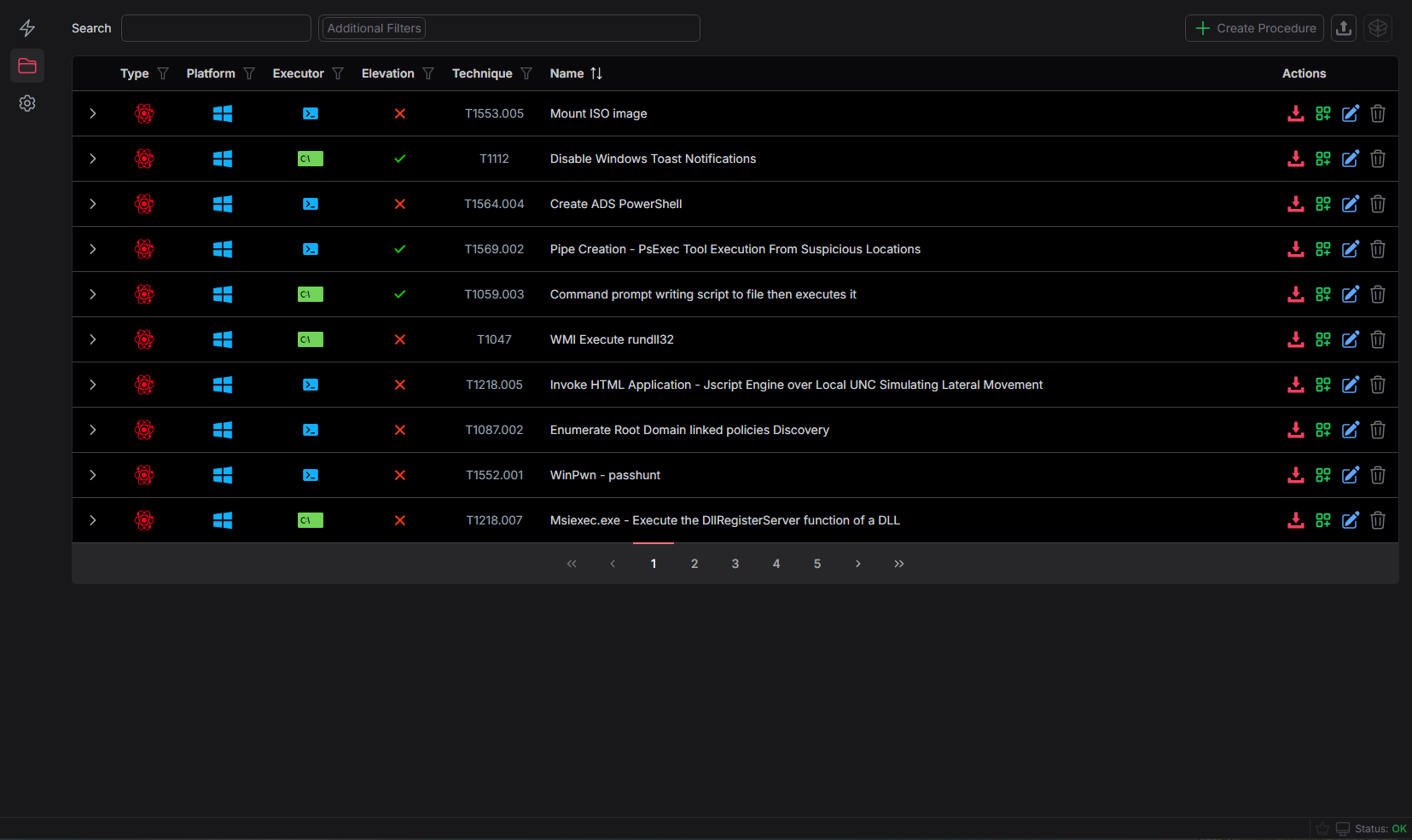Select the lightning icon in the sidebar
This screenshot has height=840, width=1412.
tap(26, 27)
